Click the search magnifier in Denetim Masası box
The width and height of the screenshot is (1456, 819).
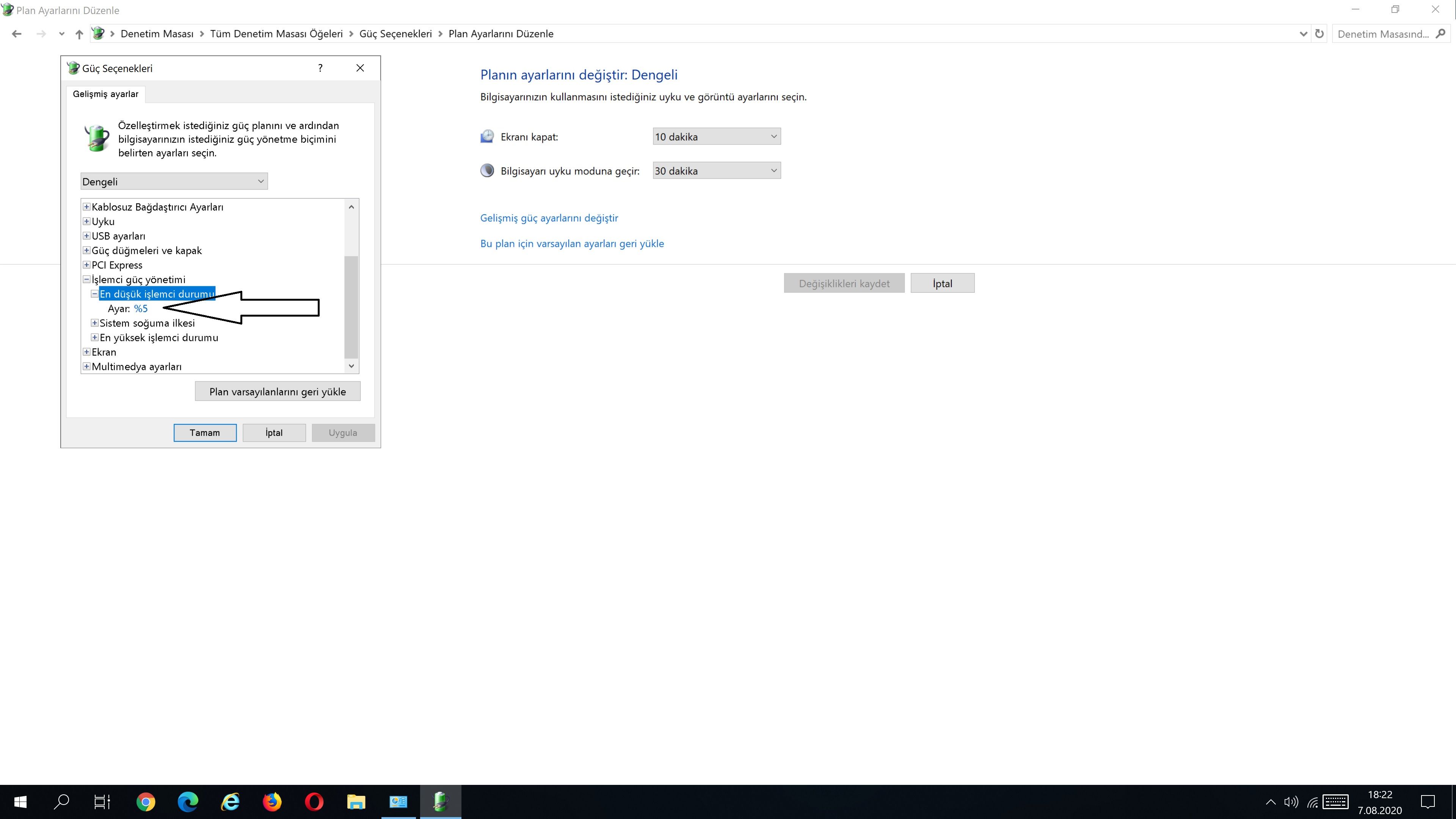point(1440,34)
